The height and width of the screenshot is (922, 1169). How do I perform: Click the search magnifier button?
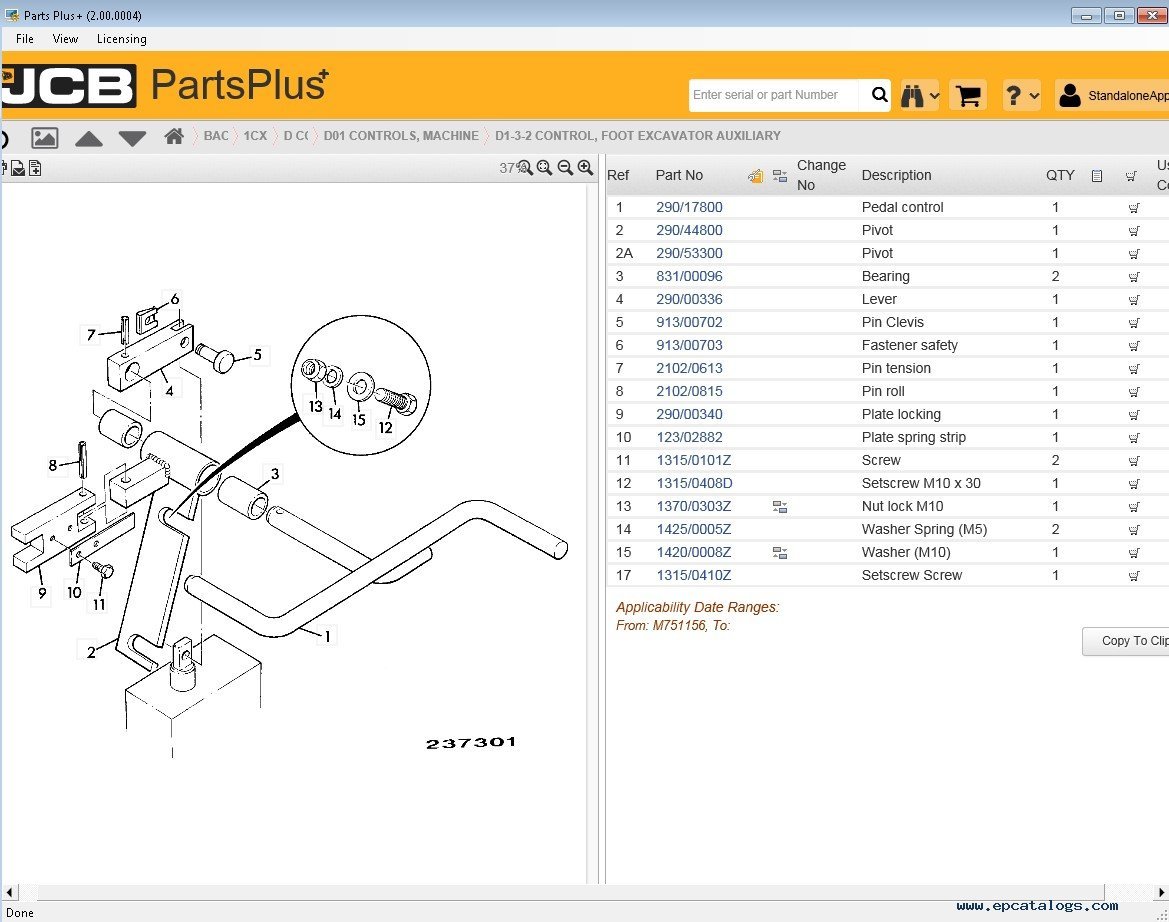[x=879, y=95]
